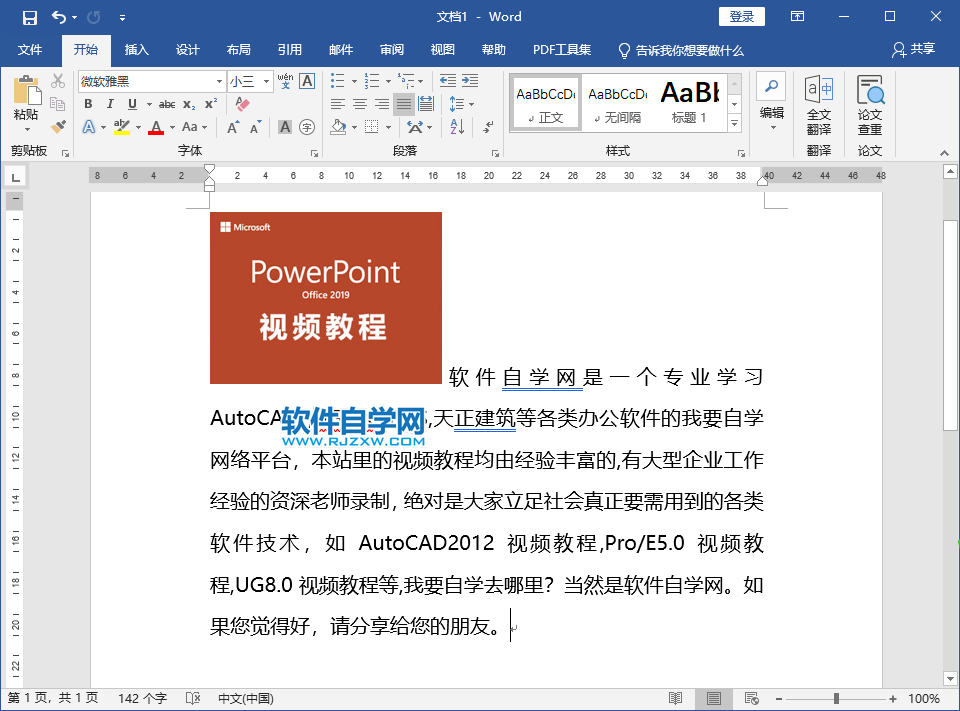Screen dimensions: 960x711
Task: Toggle italic formatting
Action: (110, 104)
